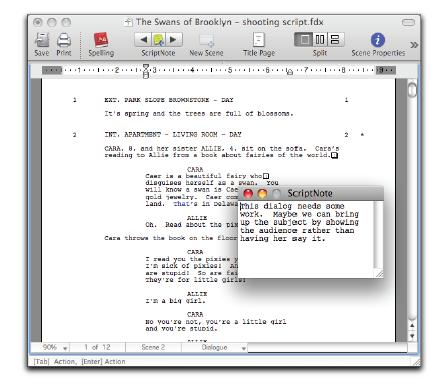Click the New Scene icon

pos(206,40)
